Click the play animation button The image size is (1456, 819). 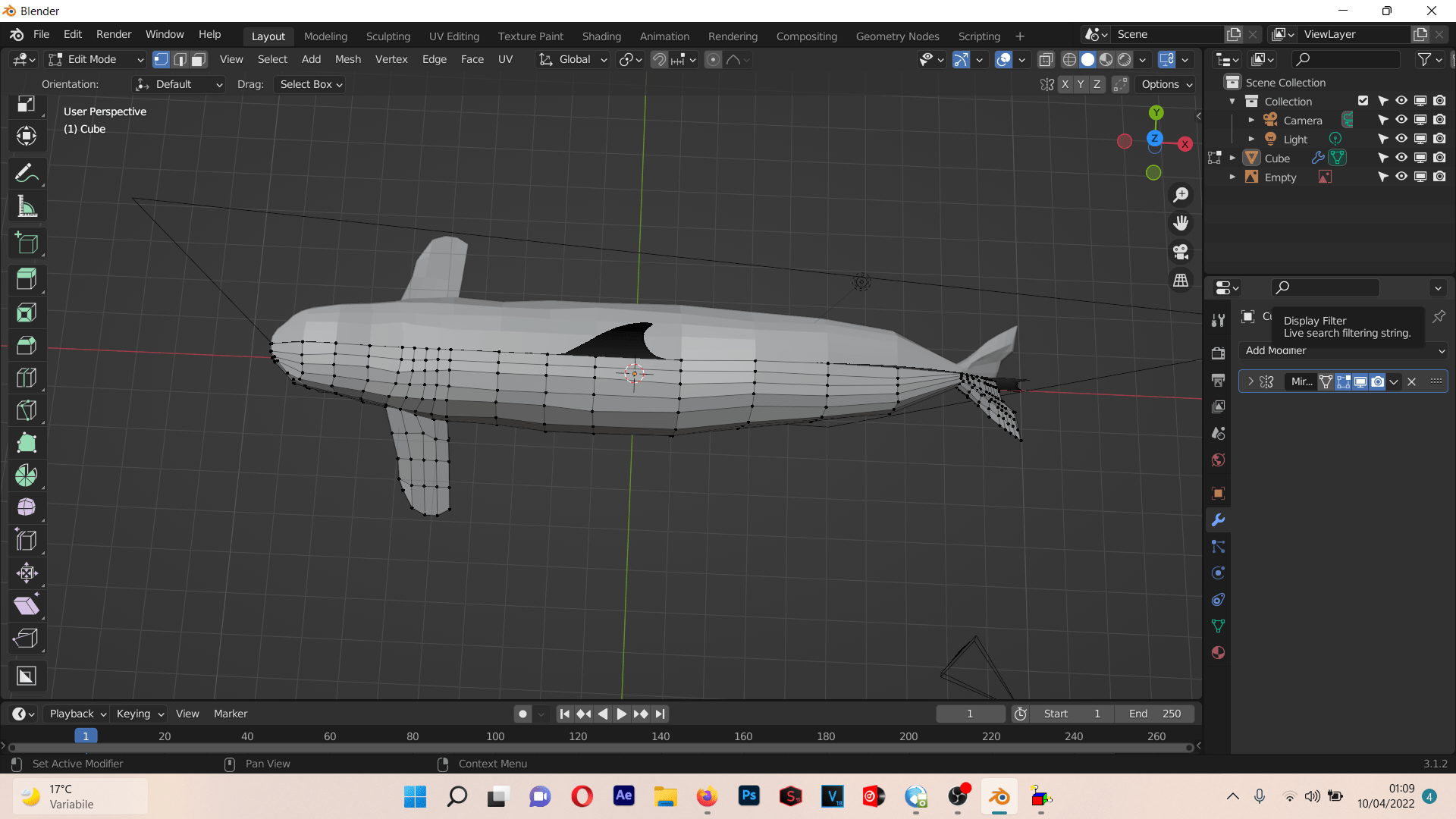(621, 714)
